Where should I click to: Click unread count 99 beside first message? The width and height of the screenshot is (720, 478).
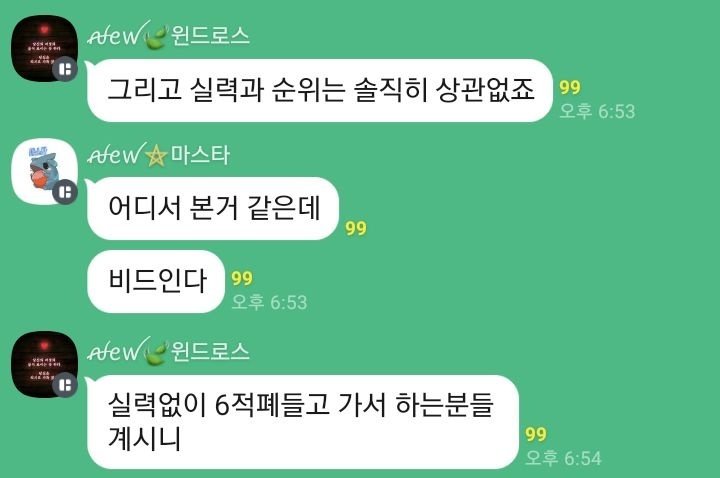pyautogui.click(x=570, y=87)
